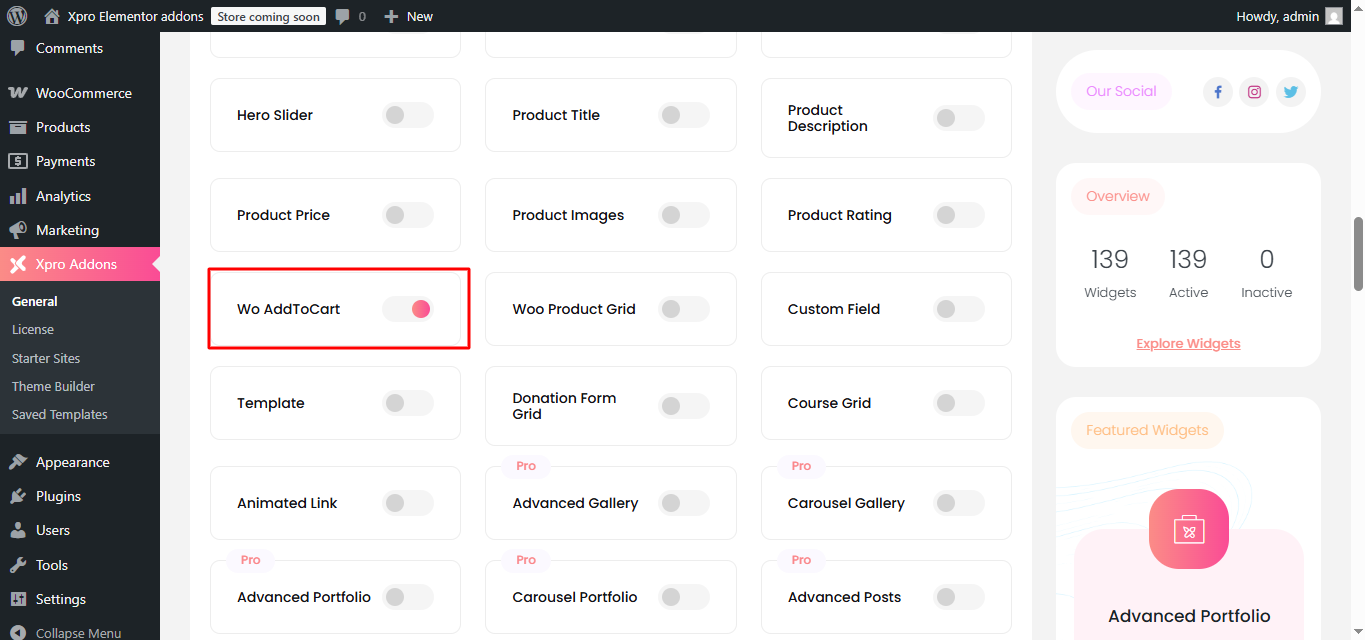Image resolution: width=1365 pixels, height=640 pixels.
Task: Disable the Wo AddToCart toggle
Action: tap(408, 309)
